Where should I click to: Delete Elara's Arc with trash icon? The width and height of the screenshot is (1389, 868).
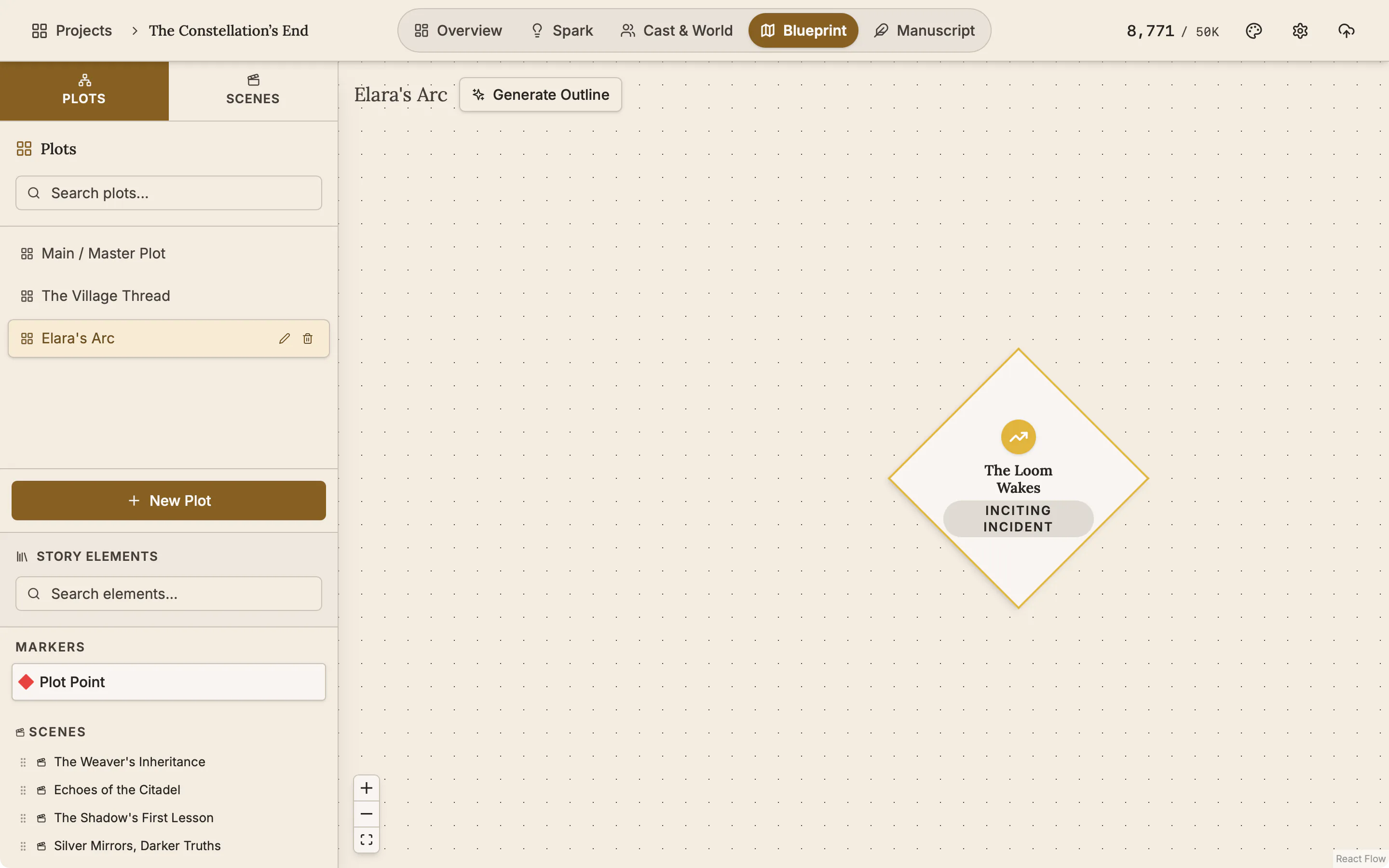[308, 339]
